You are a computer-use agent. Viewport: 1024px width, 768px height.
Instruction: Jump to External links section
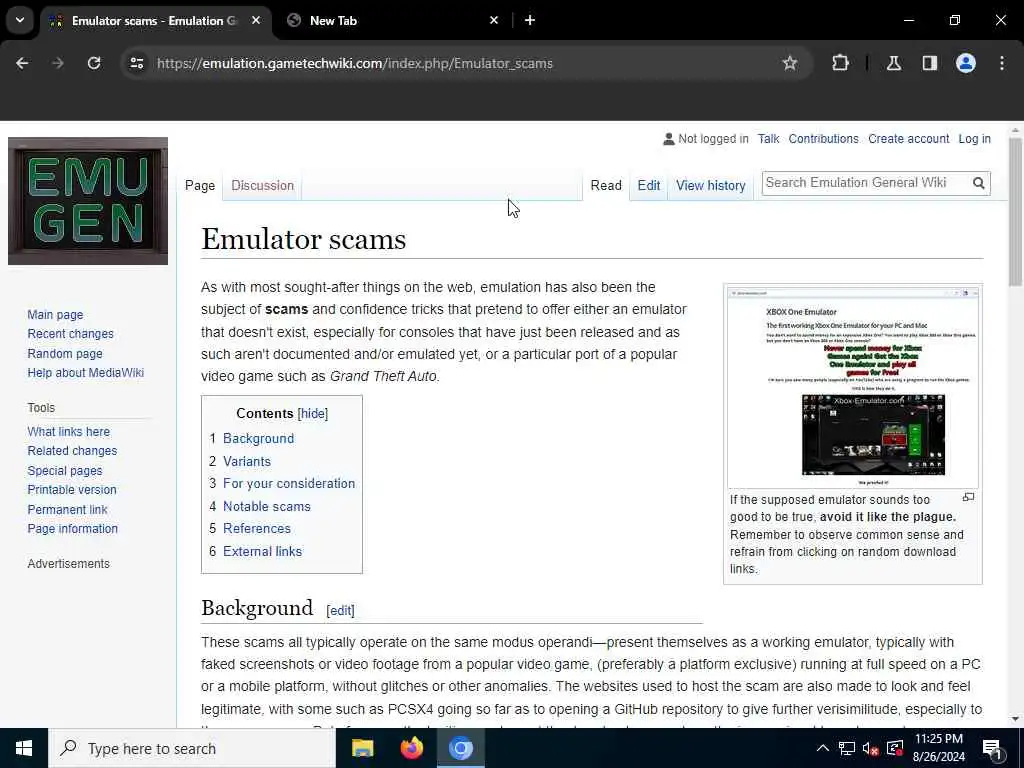tap(263, 551)
